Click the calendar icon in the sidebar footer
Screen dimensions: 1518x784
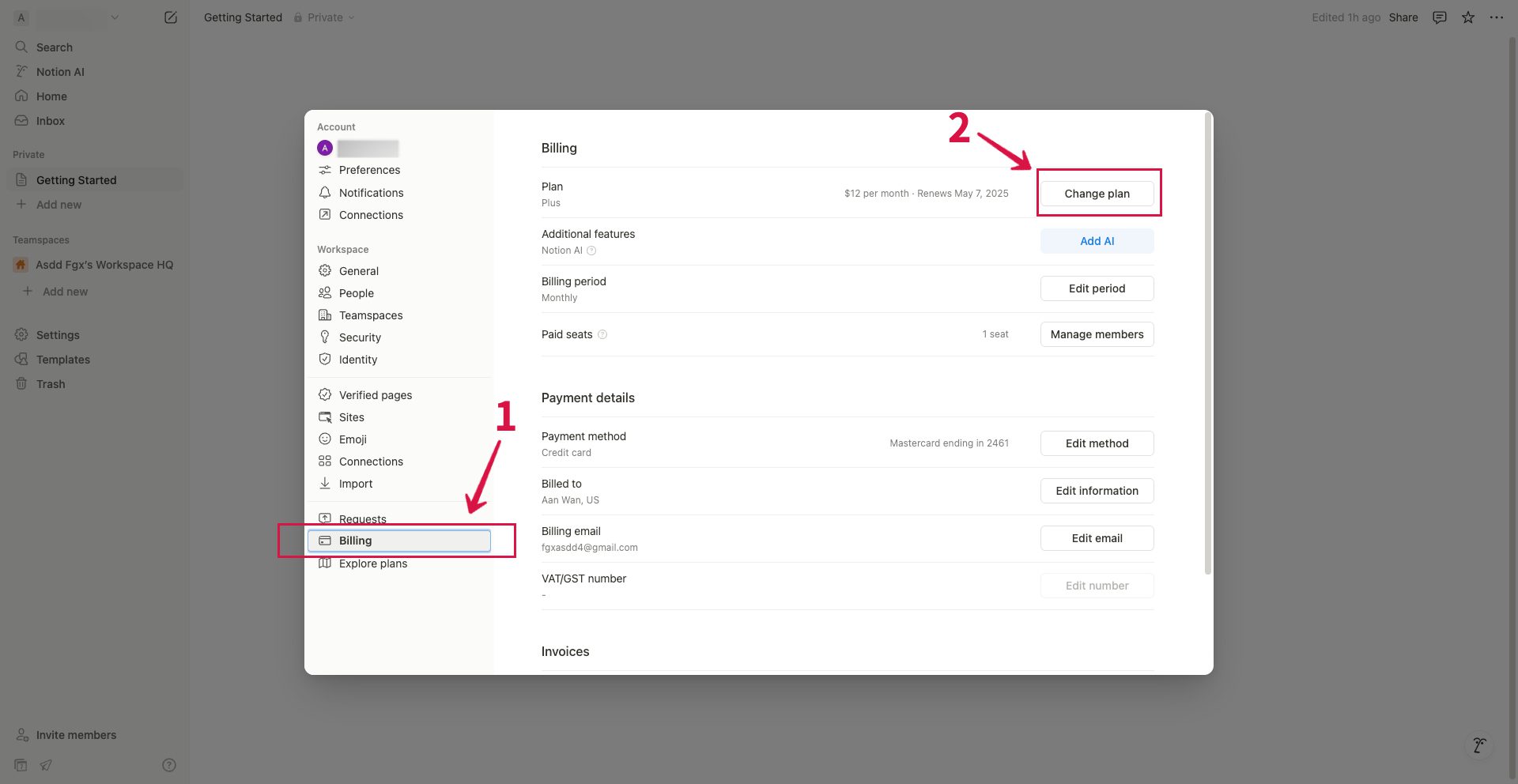[x=21, y=765]
